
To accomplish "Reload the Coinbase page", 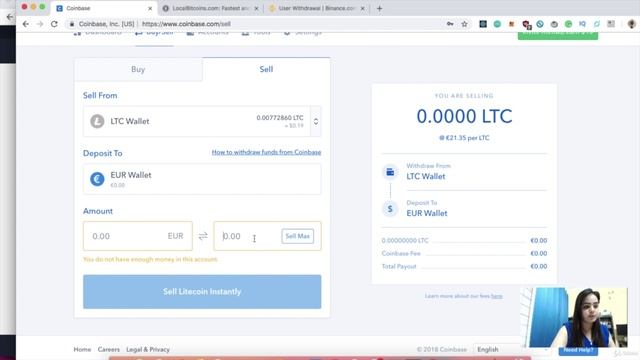I will (x=54, y=24).
